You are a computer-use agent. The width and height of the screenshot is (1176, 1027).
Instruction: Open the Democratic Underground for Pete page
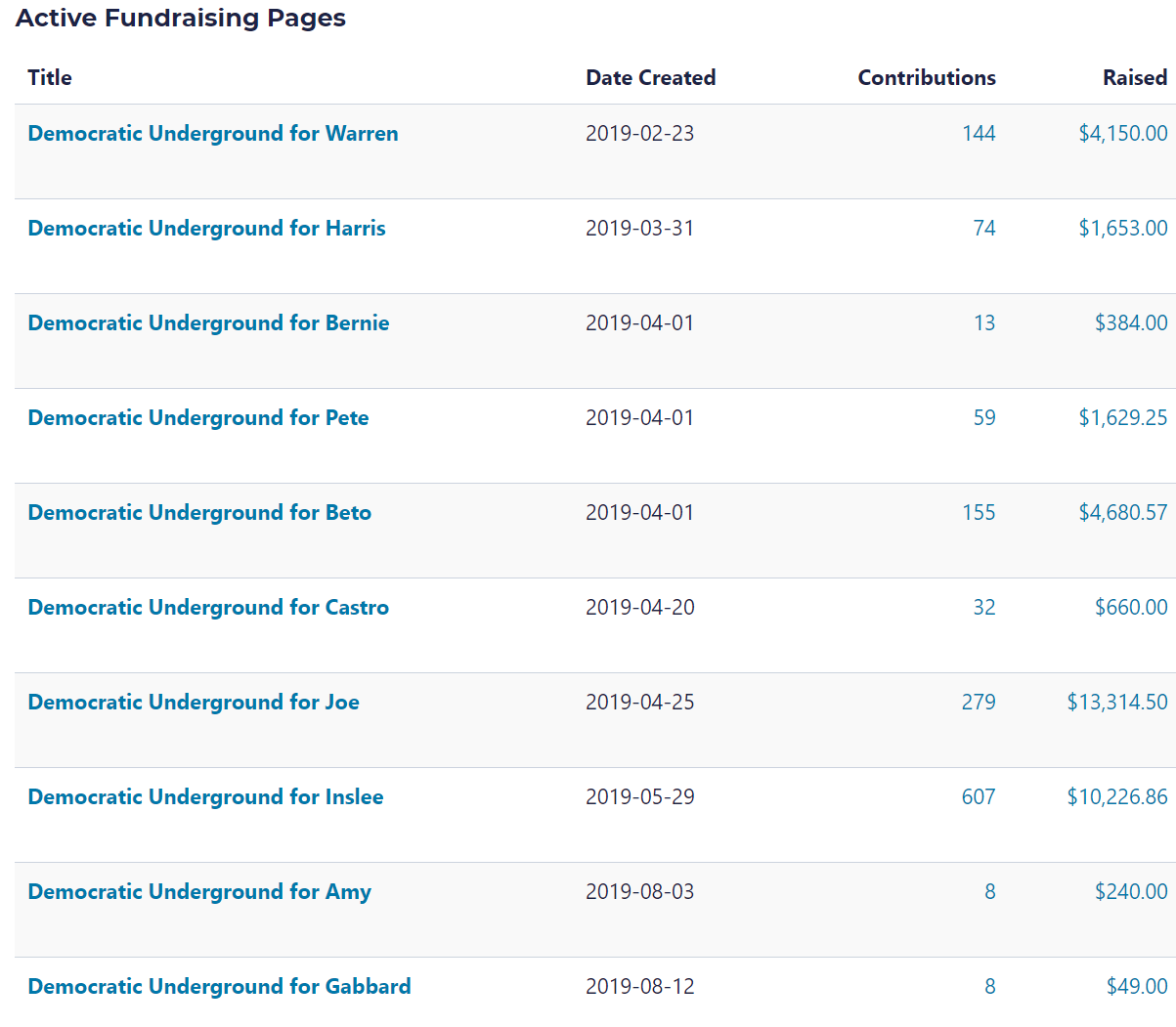tap(198, 418)
